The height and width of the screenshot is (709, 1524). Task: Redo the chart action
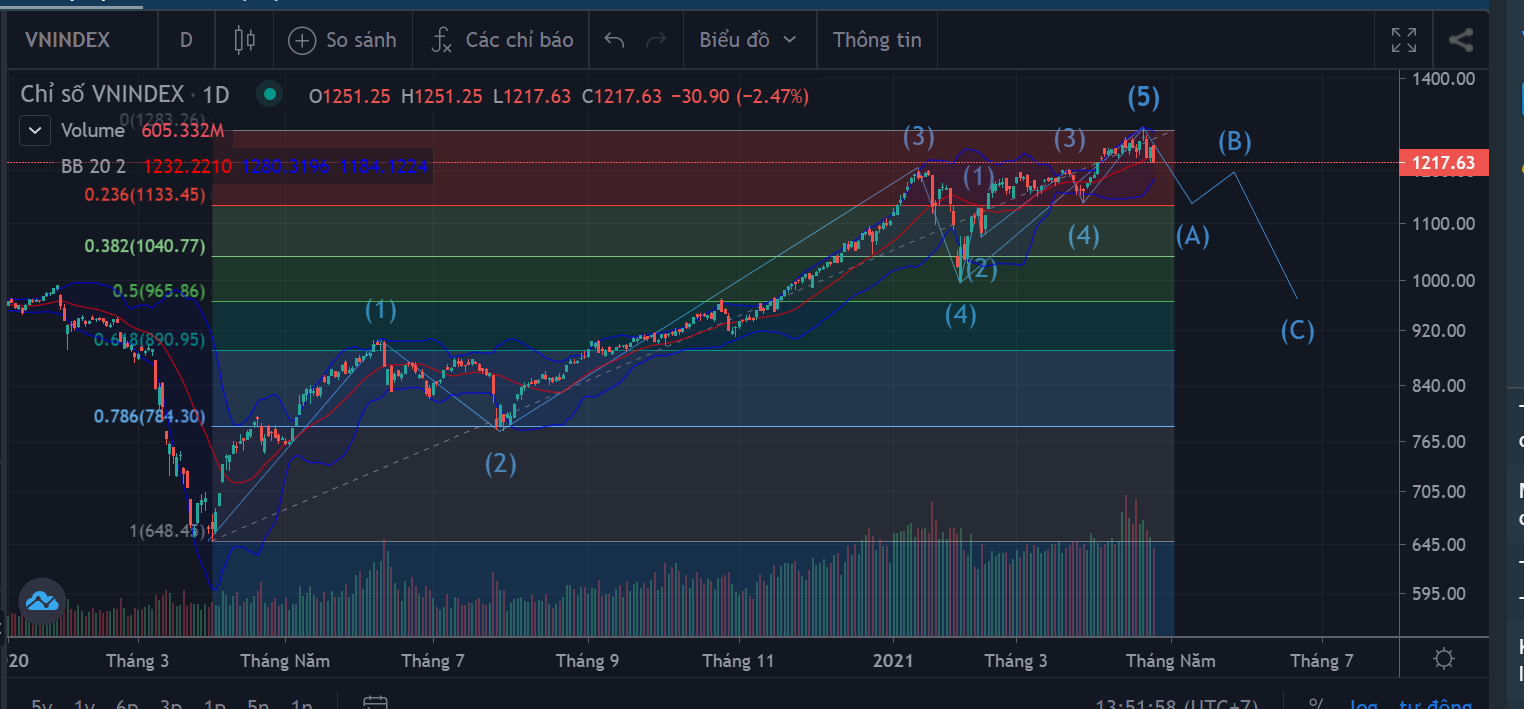[657, 40]
